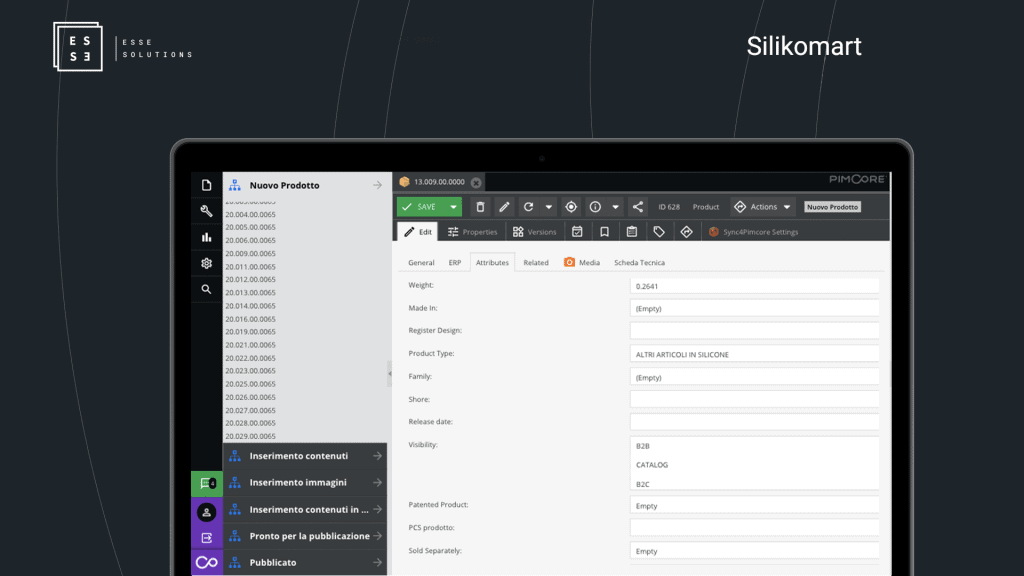Select tree item 20.029.00.0065
The width and height of the screenshot is (1024, 576).
251,436
